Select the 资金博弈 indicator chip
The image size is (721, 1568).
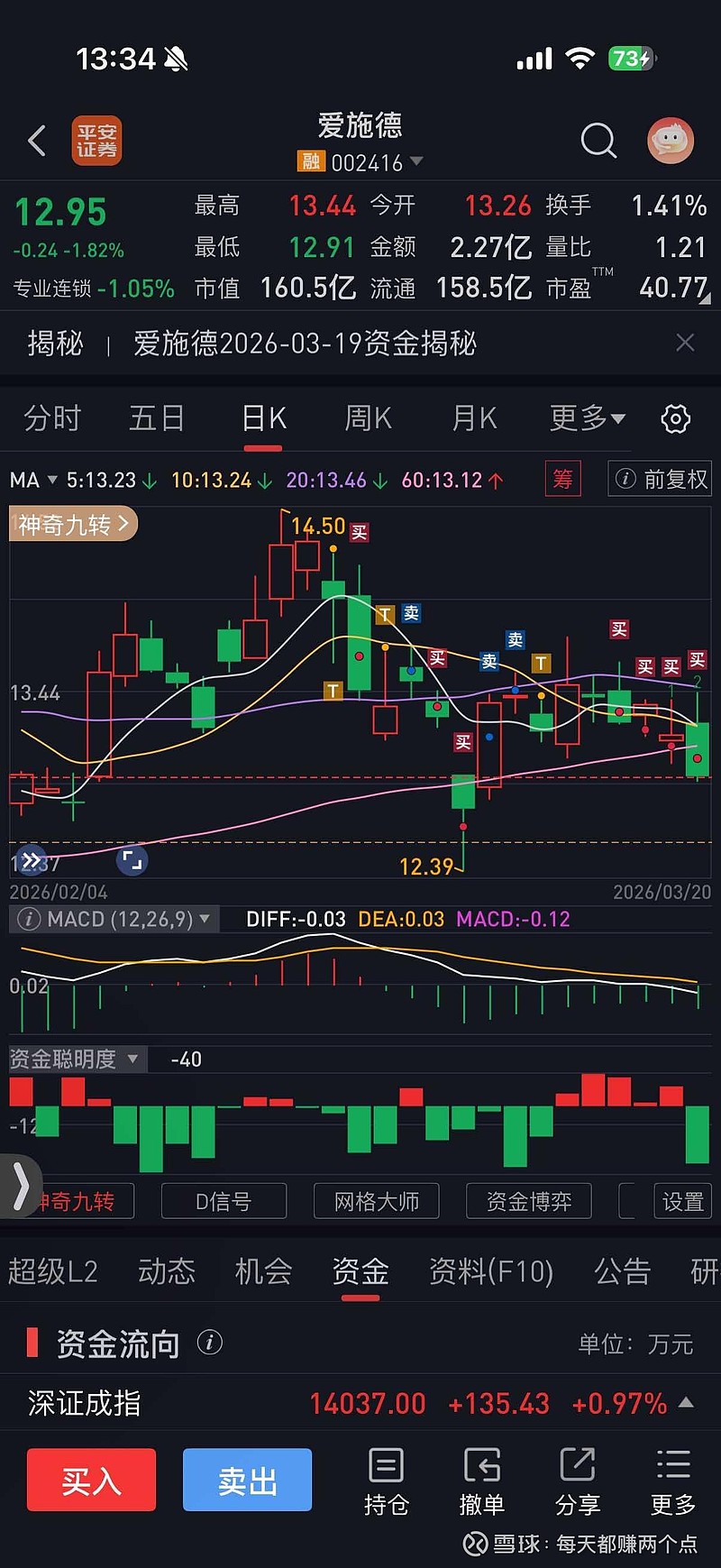[x=529, y=1201]
